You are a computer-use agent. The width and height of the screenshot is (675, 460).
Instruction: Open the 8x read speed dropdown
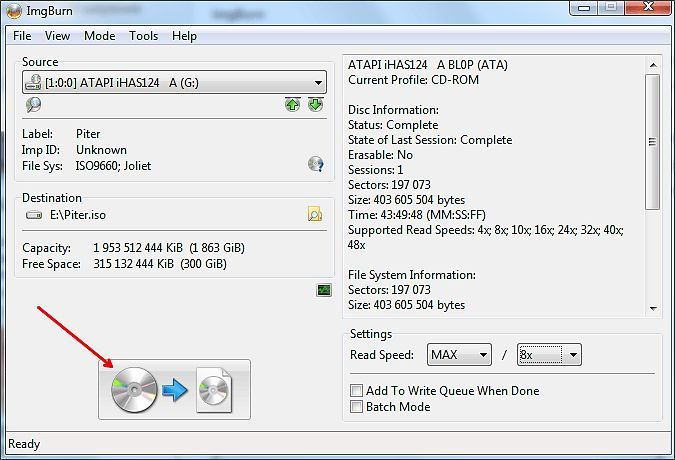pos(549,355)
